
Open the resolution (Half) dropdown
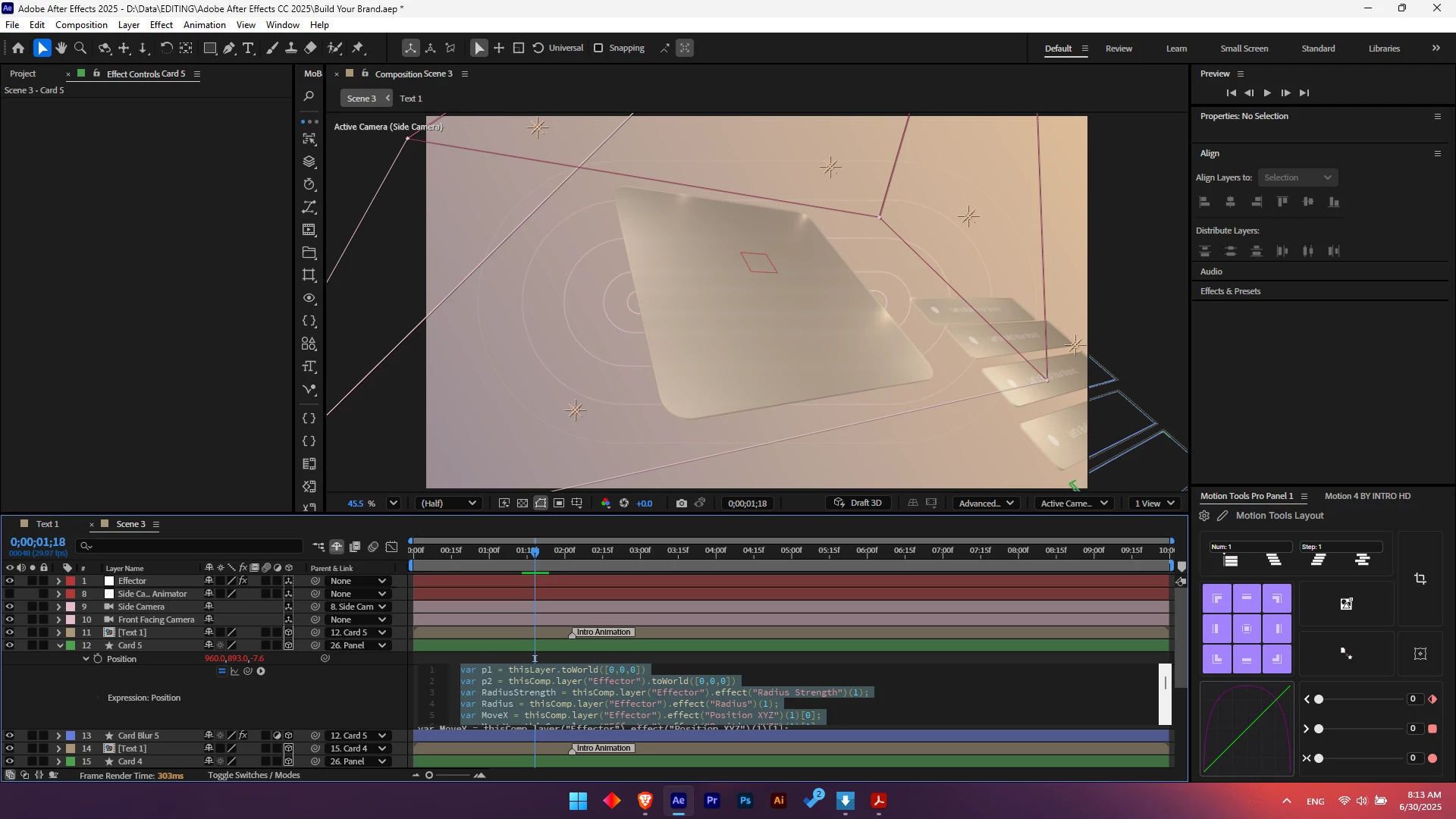click(x=449, y=503)
